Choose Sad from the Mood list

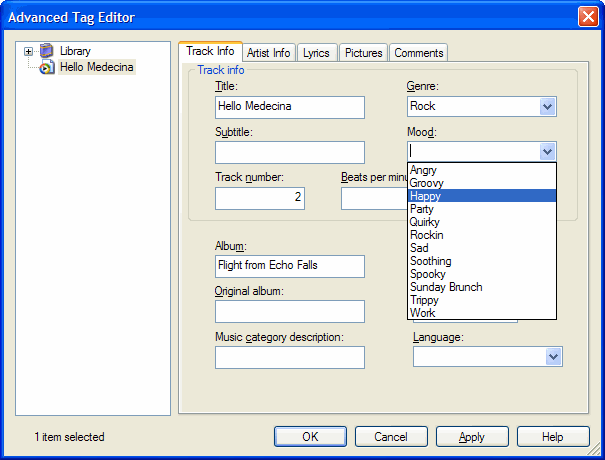tap(482, 248)
